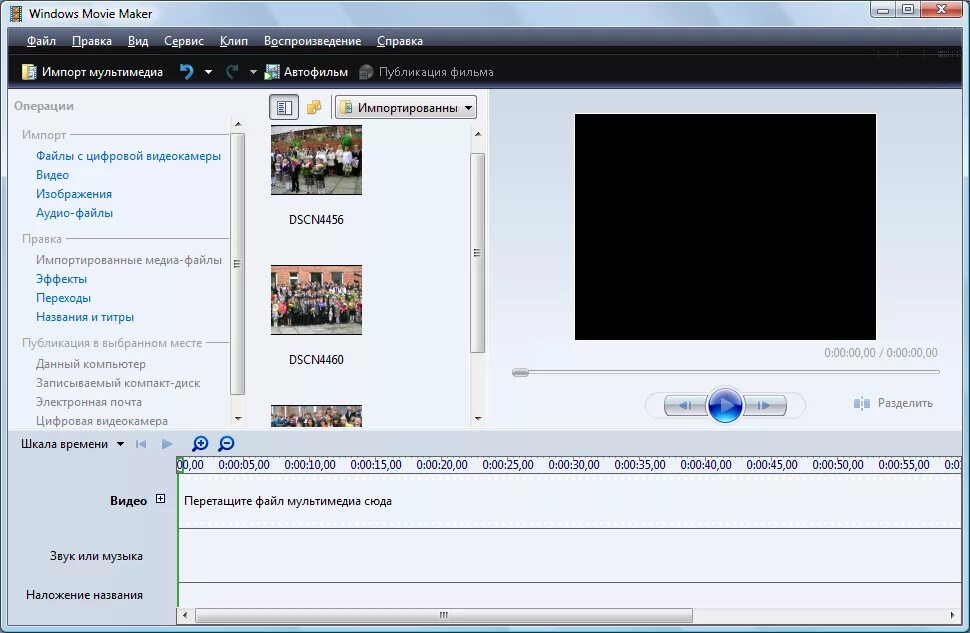Open the Файл menu
970x633 pixels.
click(41, 41)
